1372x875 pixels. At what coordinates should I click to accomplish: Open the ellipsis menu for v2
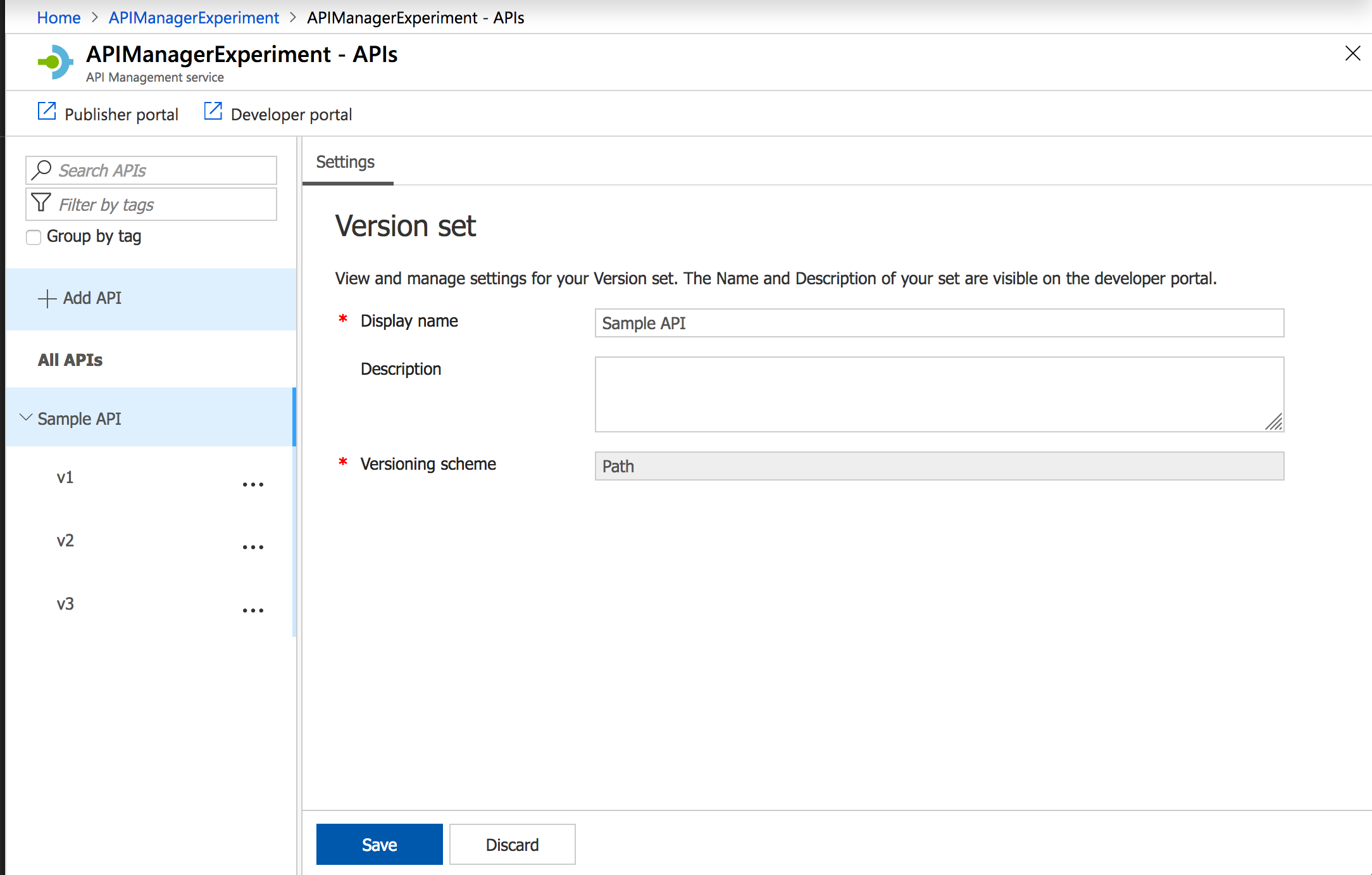click(253, 547)
